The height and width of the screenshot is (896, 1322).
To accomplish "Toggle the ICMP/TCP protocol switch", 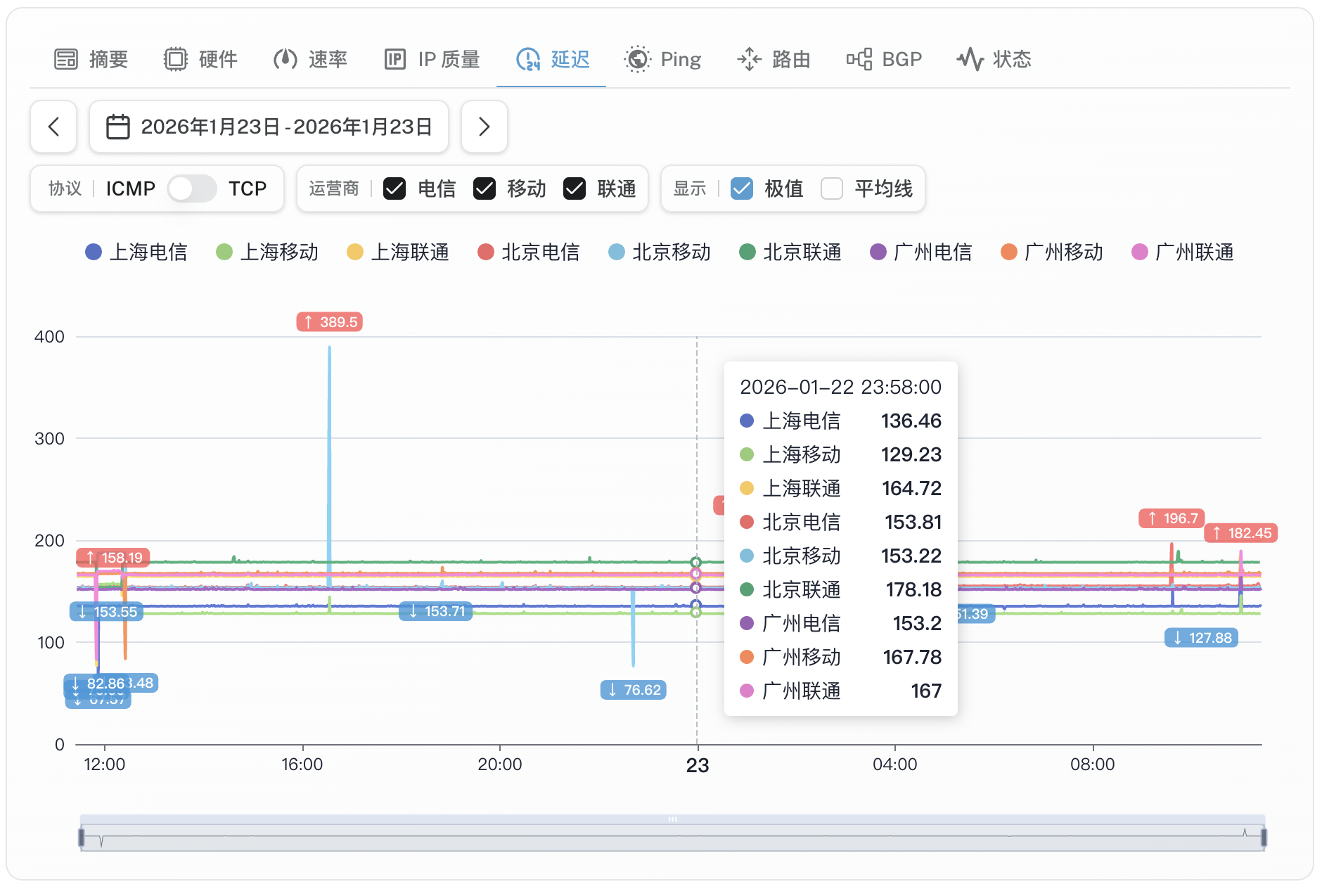I will pyautogui.click(x=192, y=188).
